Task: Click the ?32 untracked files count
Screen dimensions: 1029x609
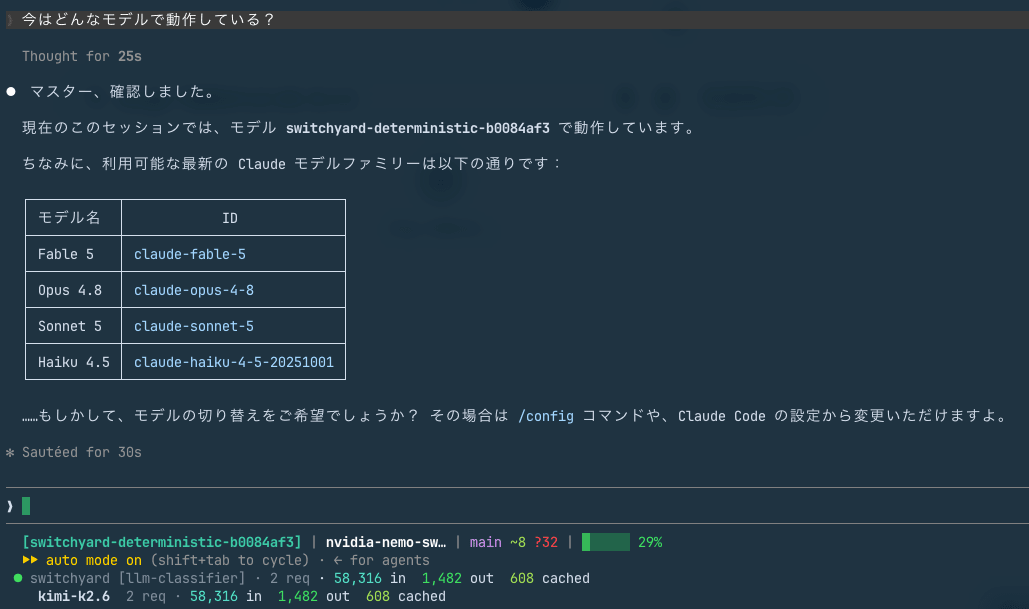Action: coord(546,542)
